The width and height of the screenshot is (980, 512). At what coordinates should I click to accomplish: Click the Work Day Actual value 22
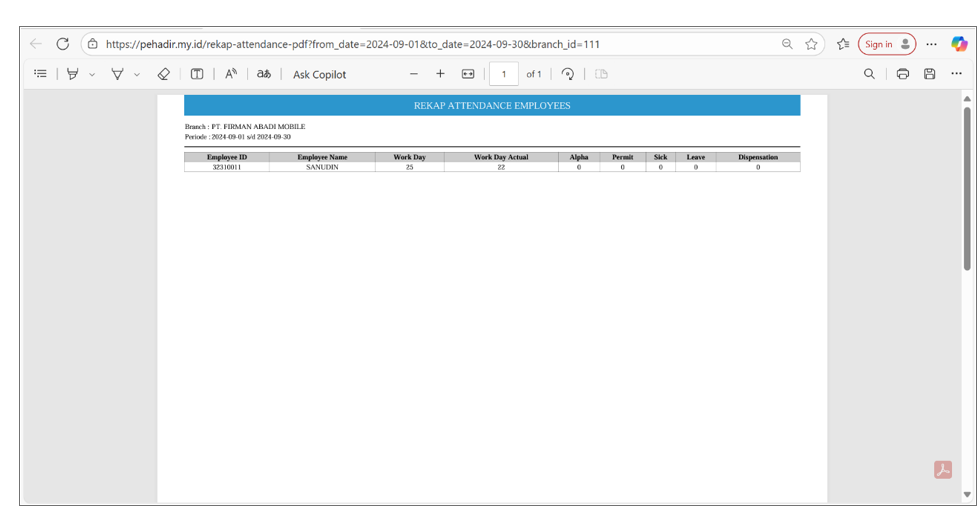tap(501, 167)
